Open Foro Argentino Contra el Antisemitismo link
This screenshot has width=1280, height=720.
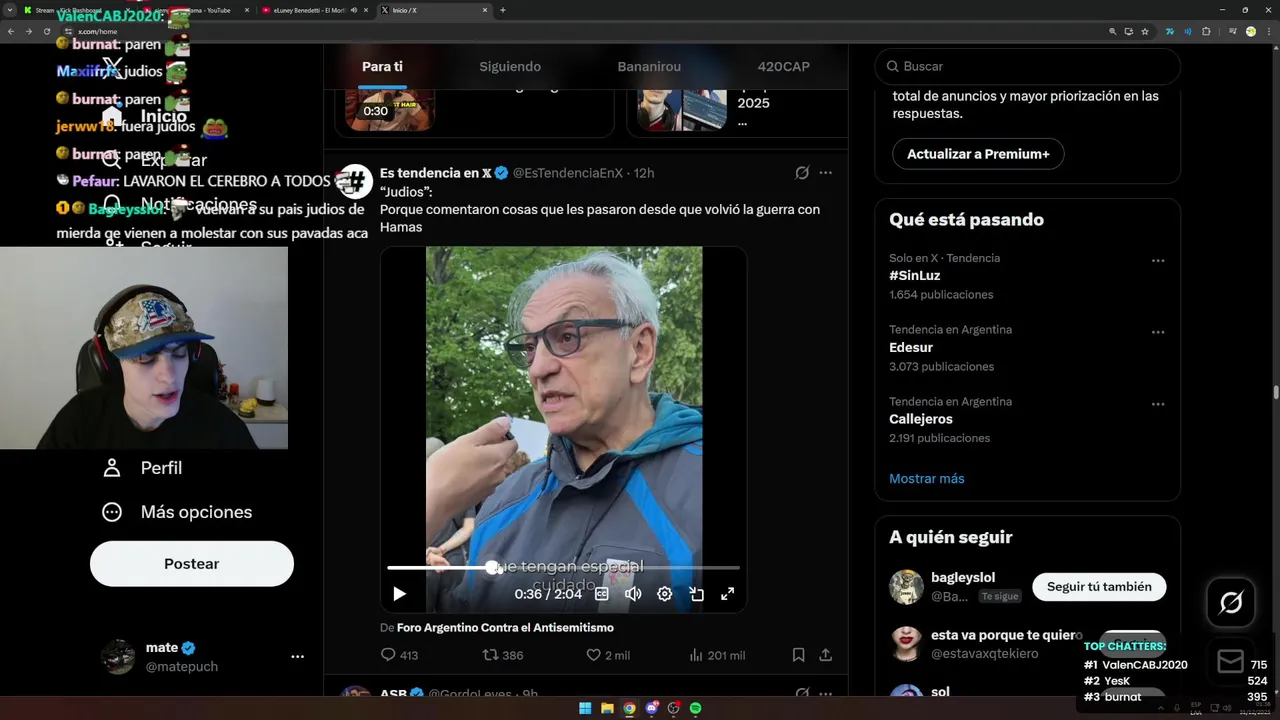[505, 627]
